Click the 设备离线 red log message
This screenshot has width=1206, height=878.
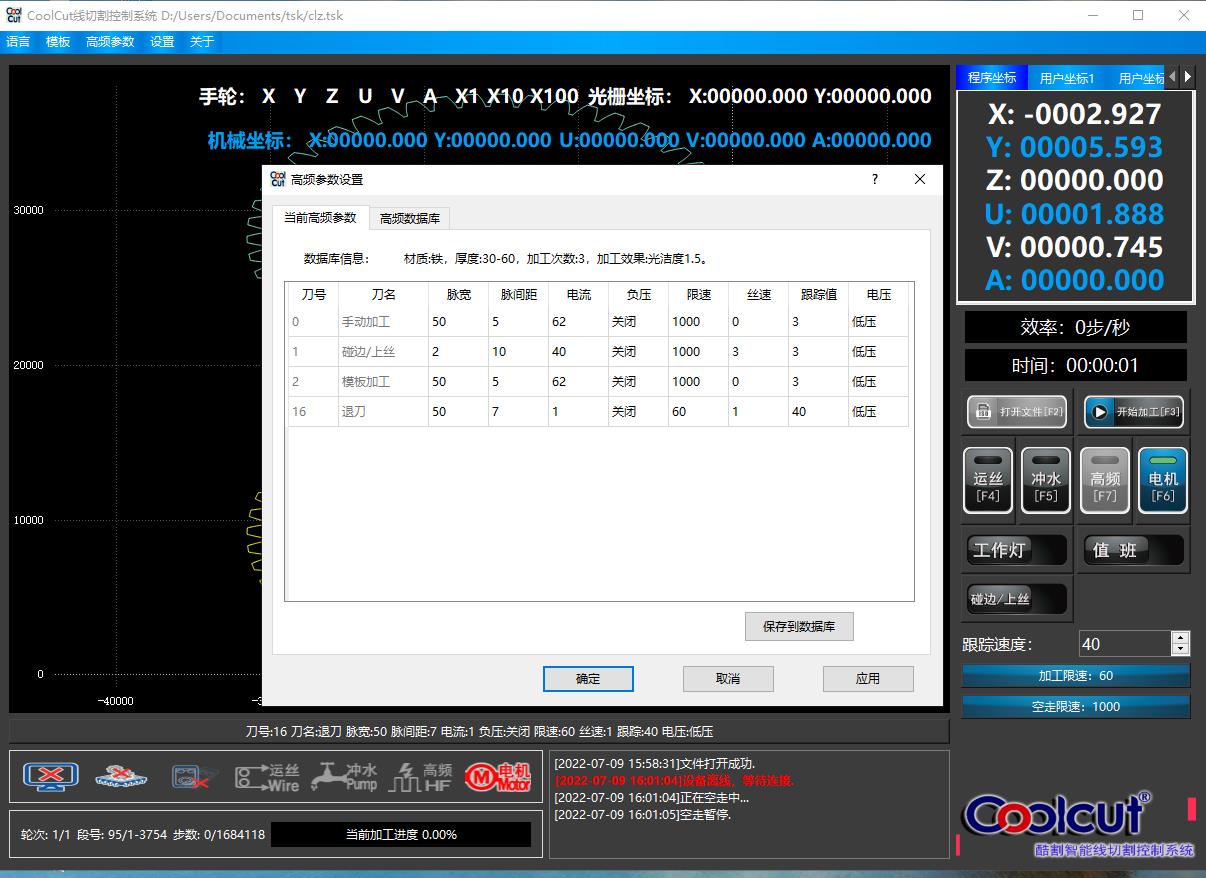click(673, 780)
